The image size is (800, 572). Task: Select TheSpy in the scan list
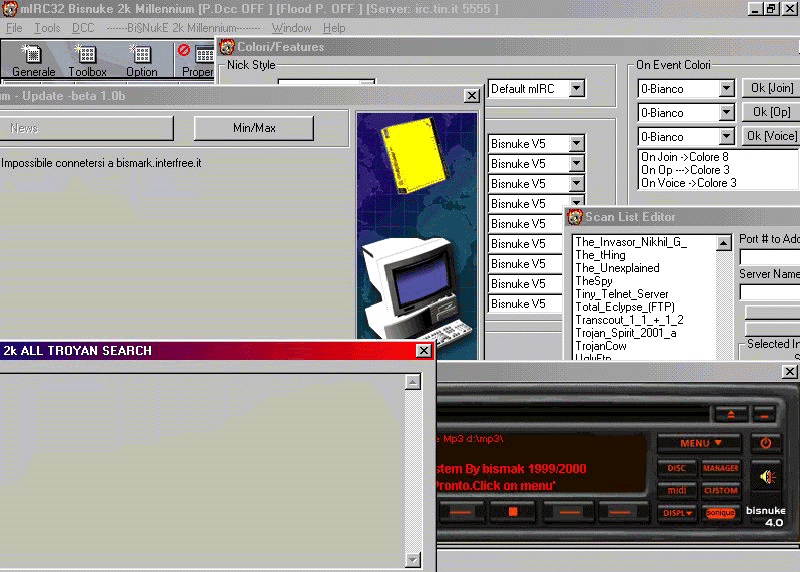594,281
